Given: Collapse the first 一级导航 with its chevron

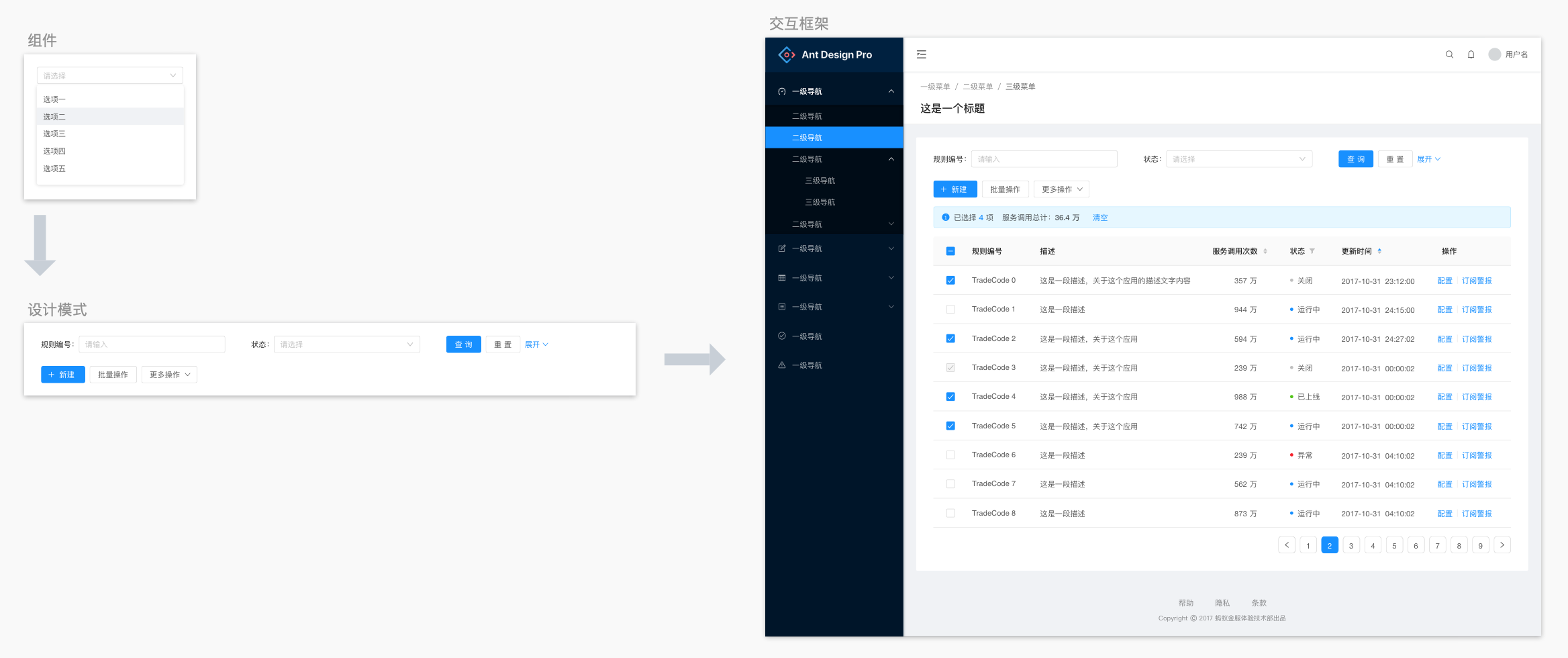Looking at the screenshot, I should click(x=891, y=91).
